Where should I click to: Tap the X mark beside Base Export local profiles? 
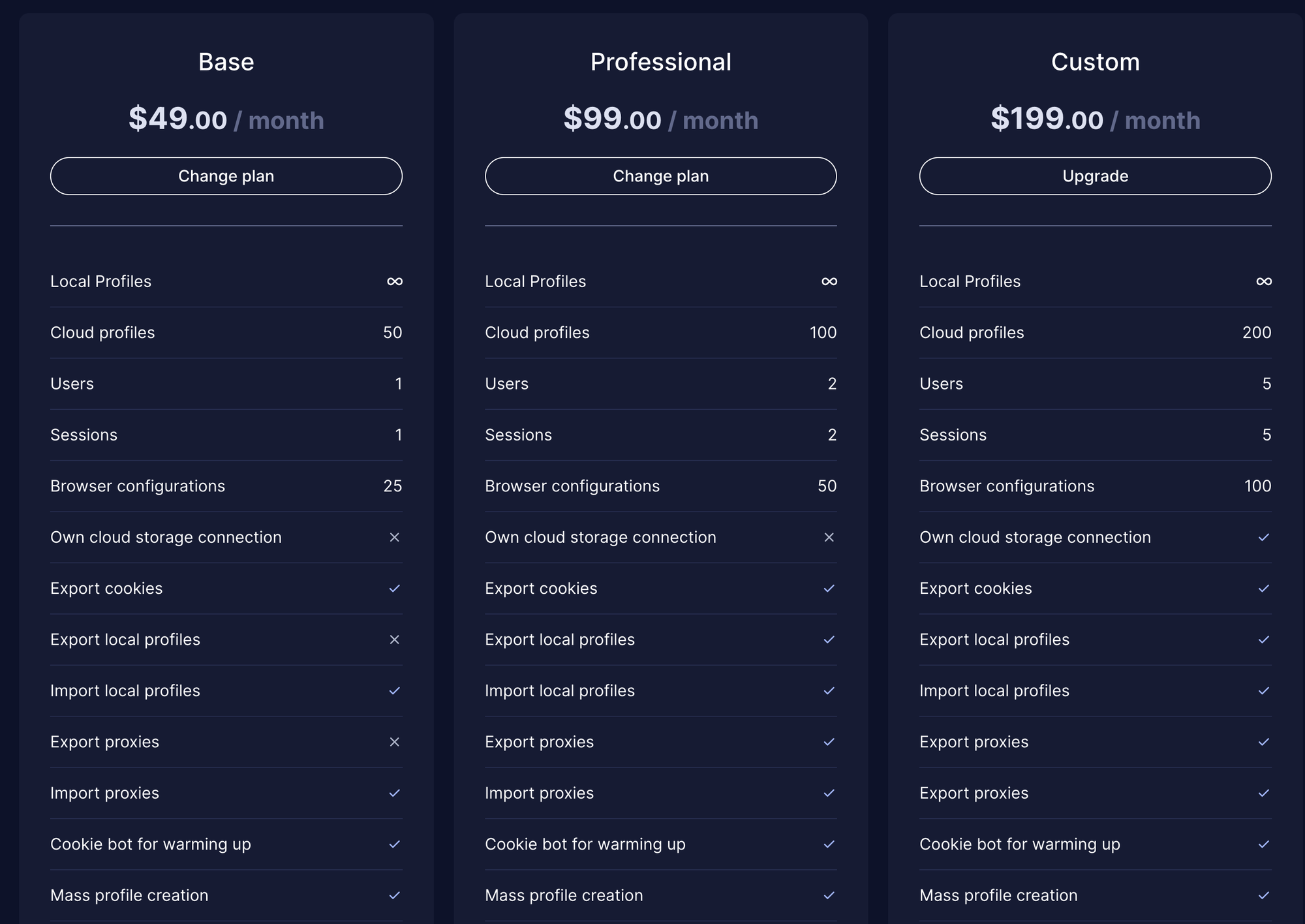(394, 639)
